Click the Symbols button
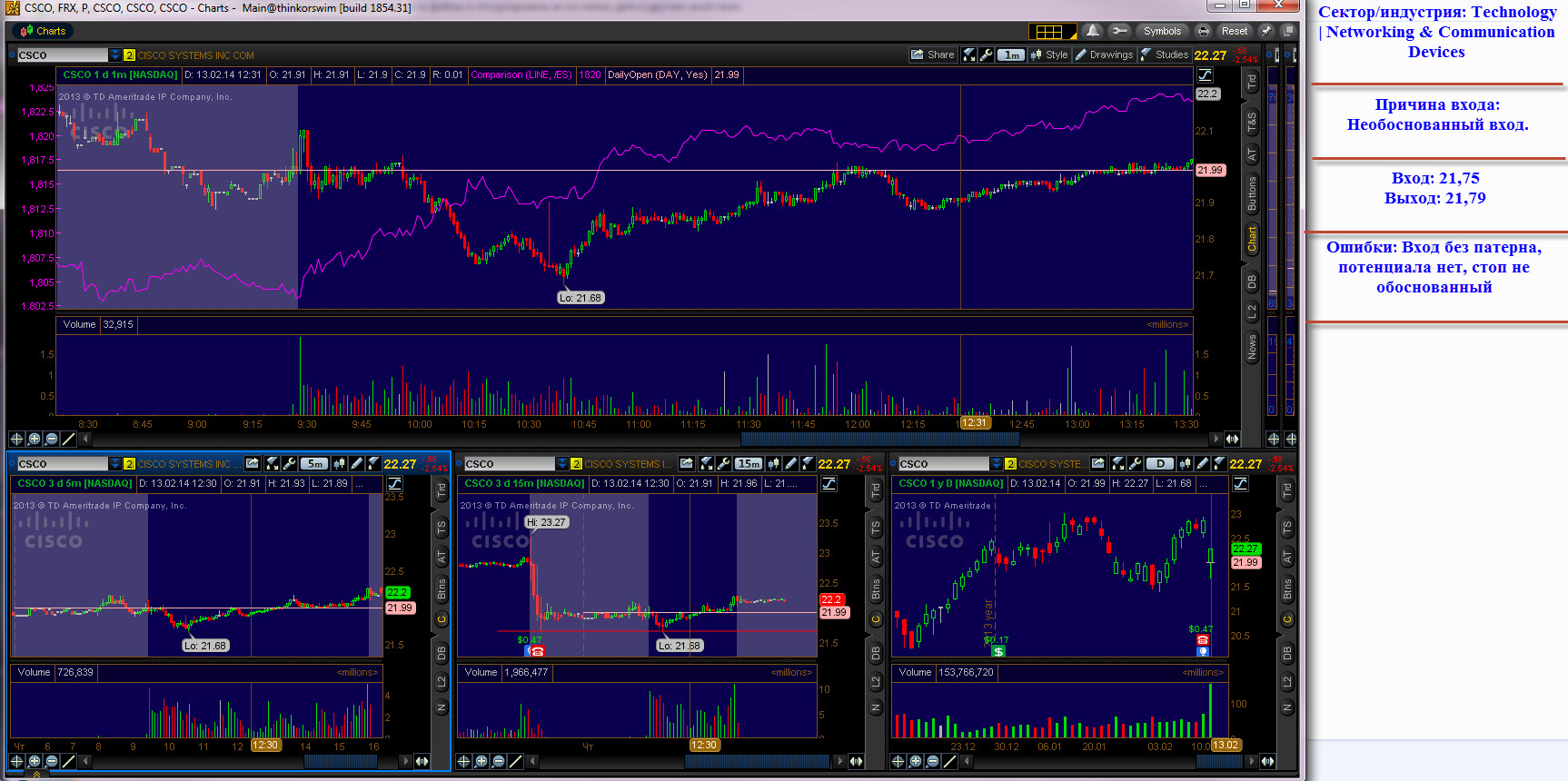1568x781 pixels. pos(1163,31)
